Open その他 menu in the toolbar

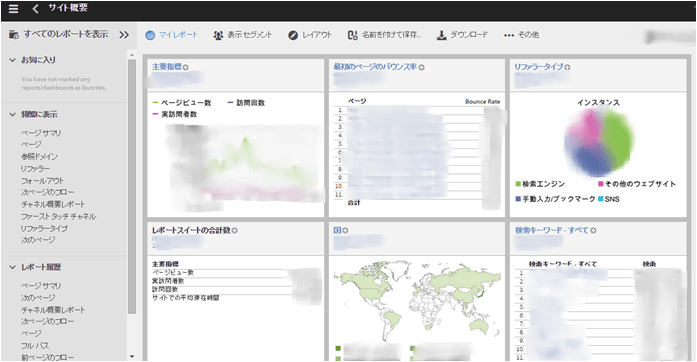coord(528,35)
